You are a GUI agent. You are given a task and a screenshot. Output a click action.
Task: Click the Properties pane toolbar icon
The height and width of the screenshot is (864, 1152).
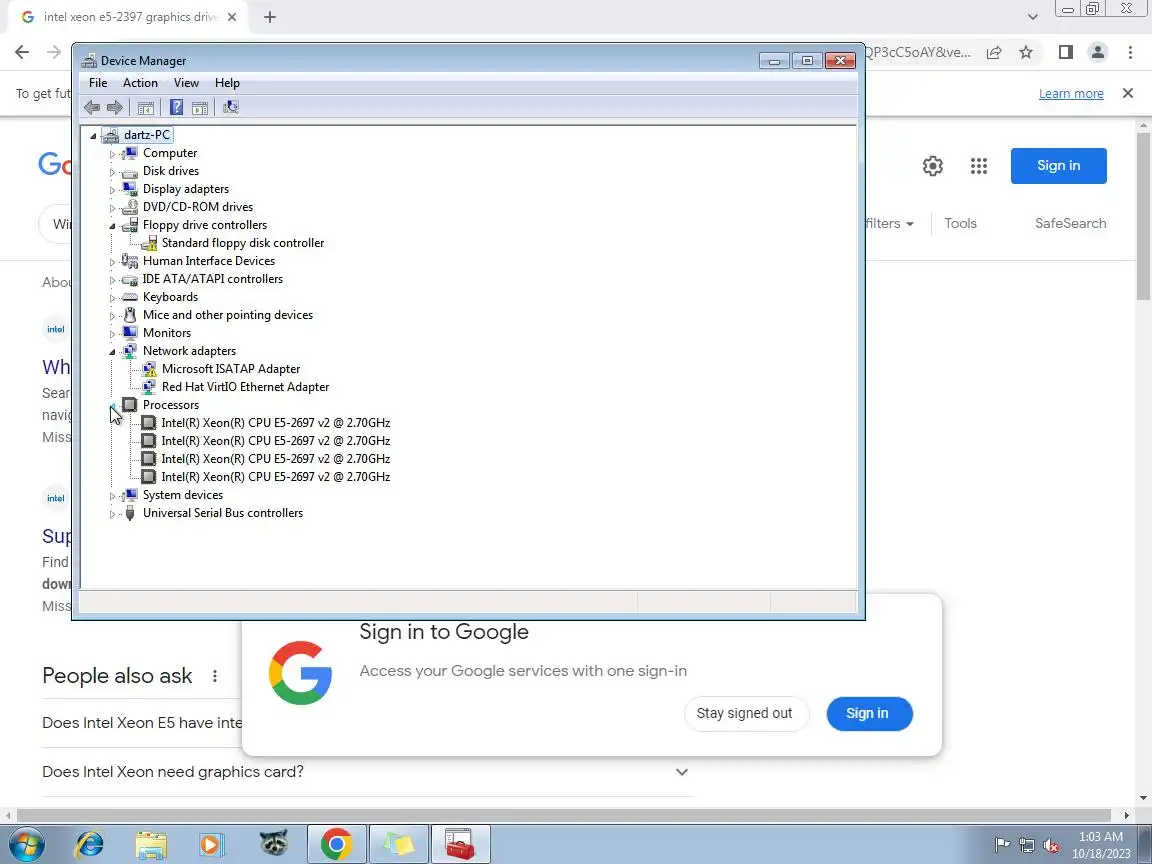200,107
